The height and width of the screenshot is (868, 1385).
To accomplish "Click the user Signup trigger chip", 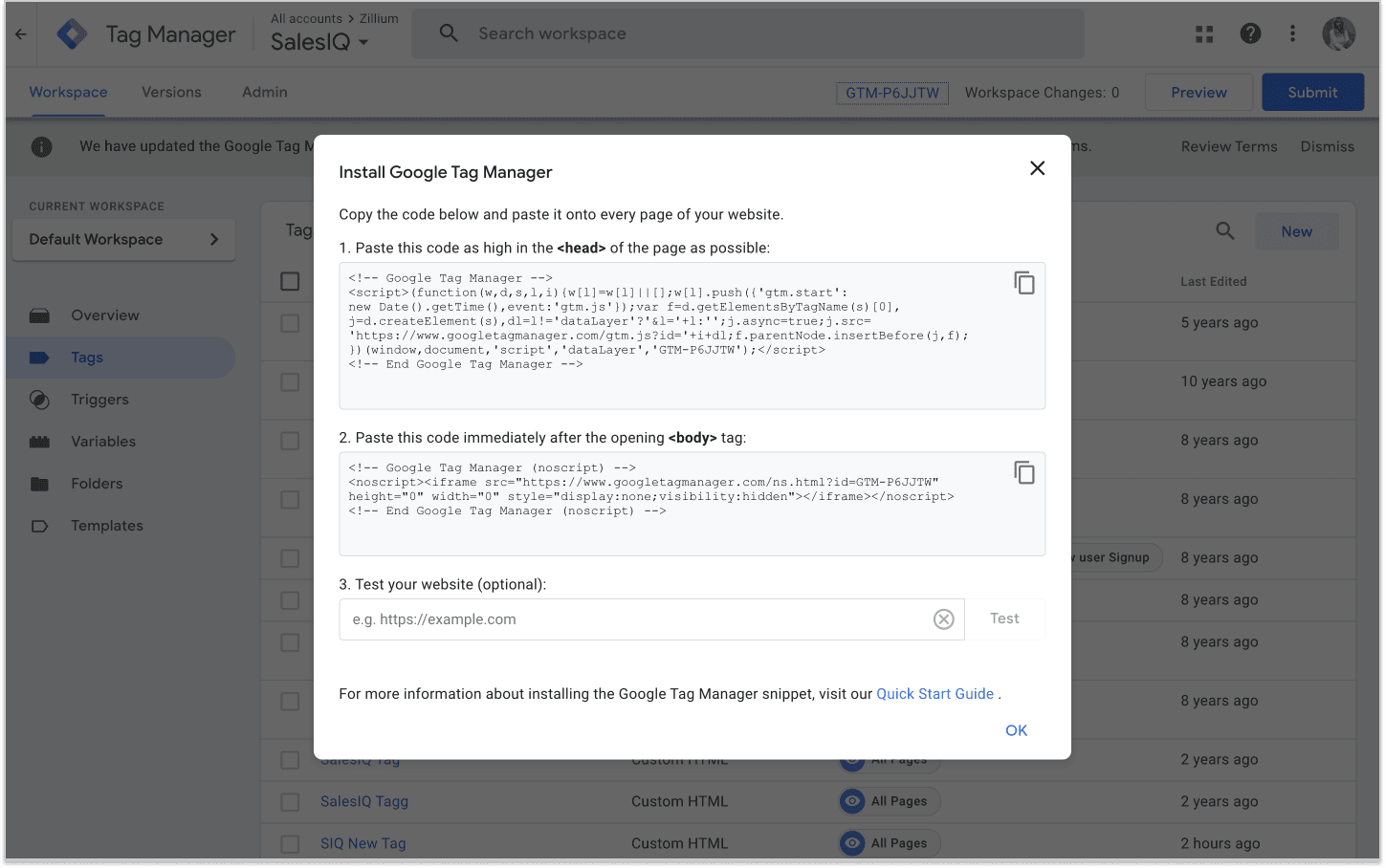I will (1116, 557).
